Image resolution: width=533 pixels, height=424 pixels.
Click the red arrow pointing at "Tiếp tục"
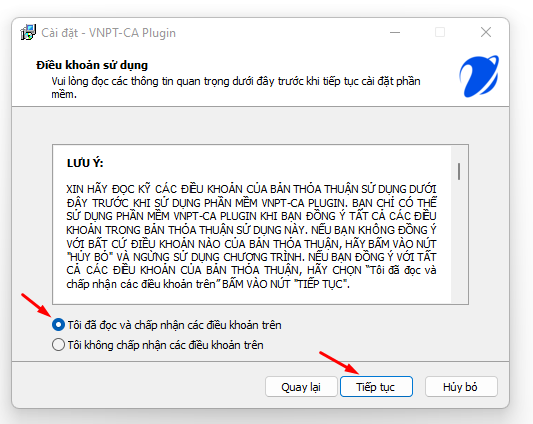coord(339,363)
